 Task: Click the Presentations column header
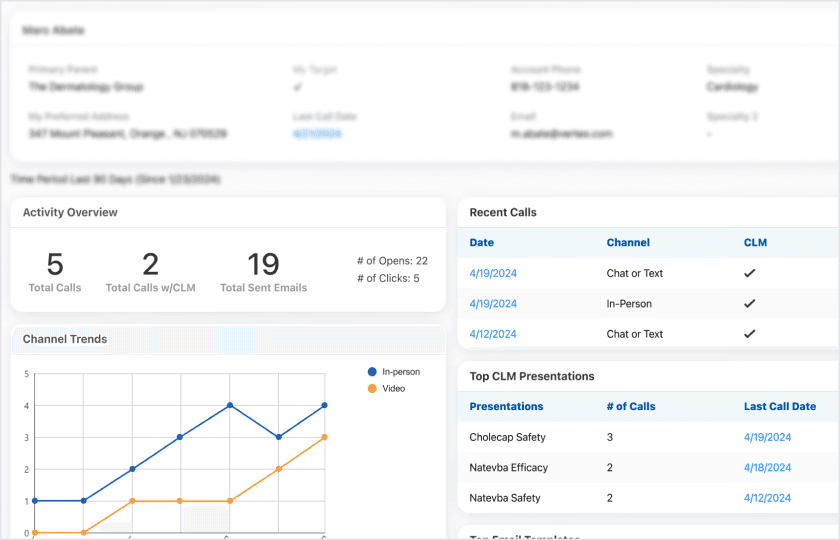pos(506,406)
